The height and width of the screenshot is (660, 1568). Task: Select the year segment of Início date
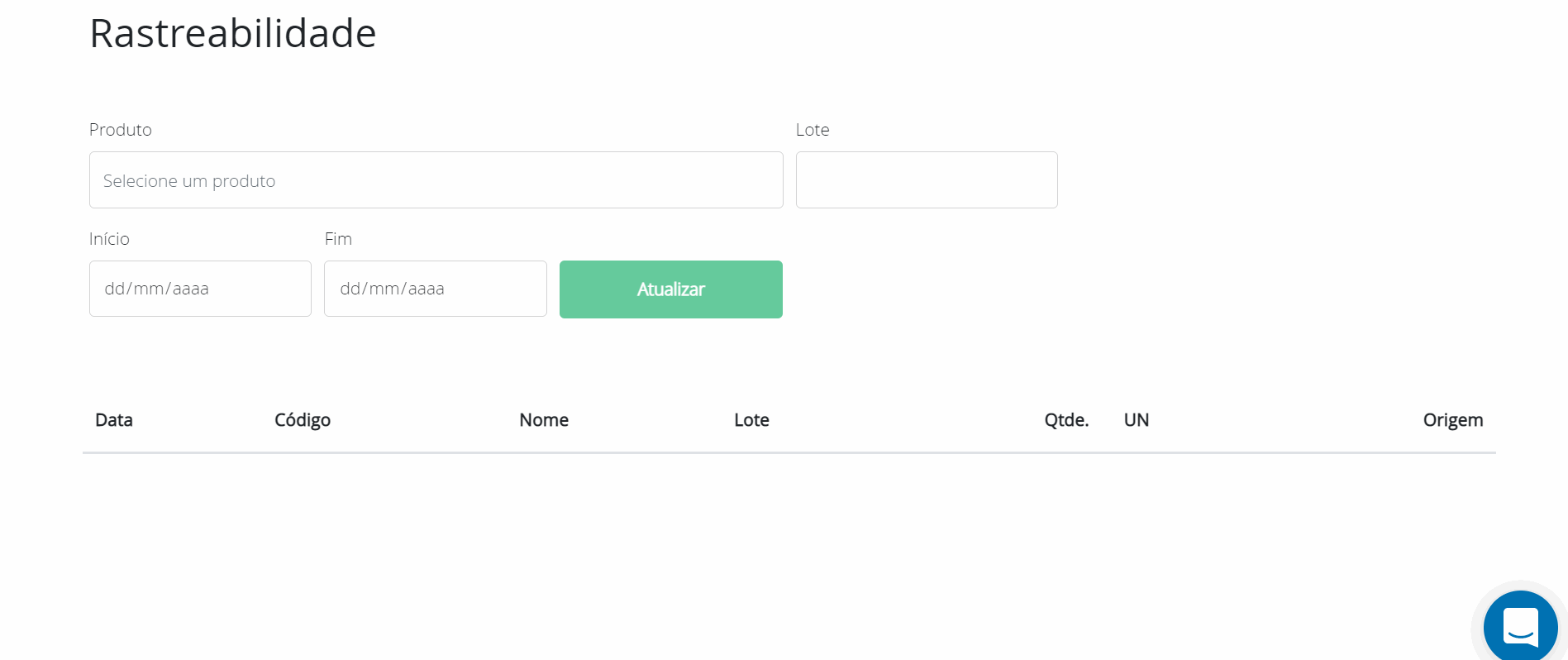coord(191,289)
